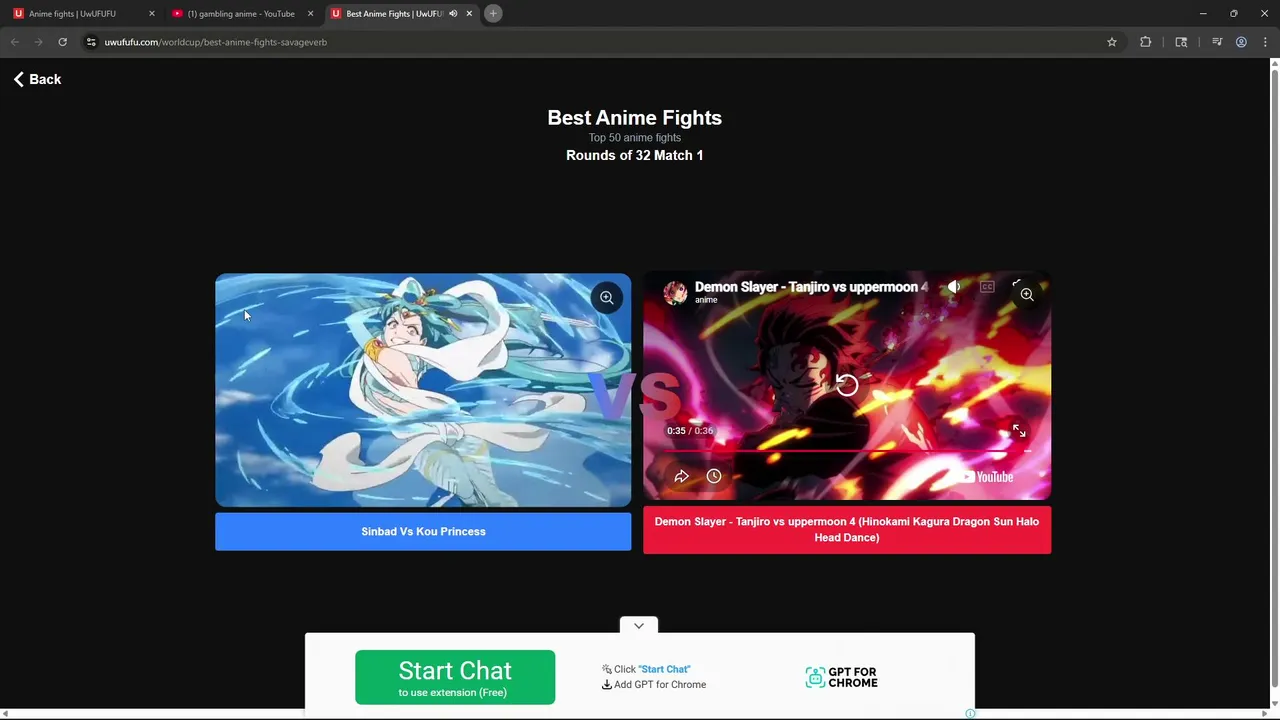Open the media controls music icon
1280x720 pixels.
(x=1217, y=42)
